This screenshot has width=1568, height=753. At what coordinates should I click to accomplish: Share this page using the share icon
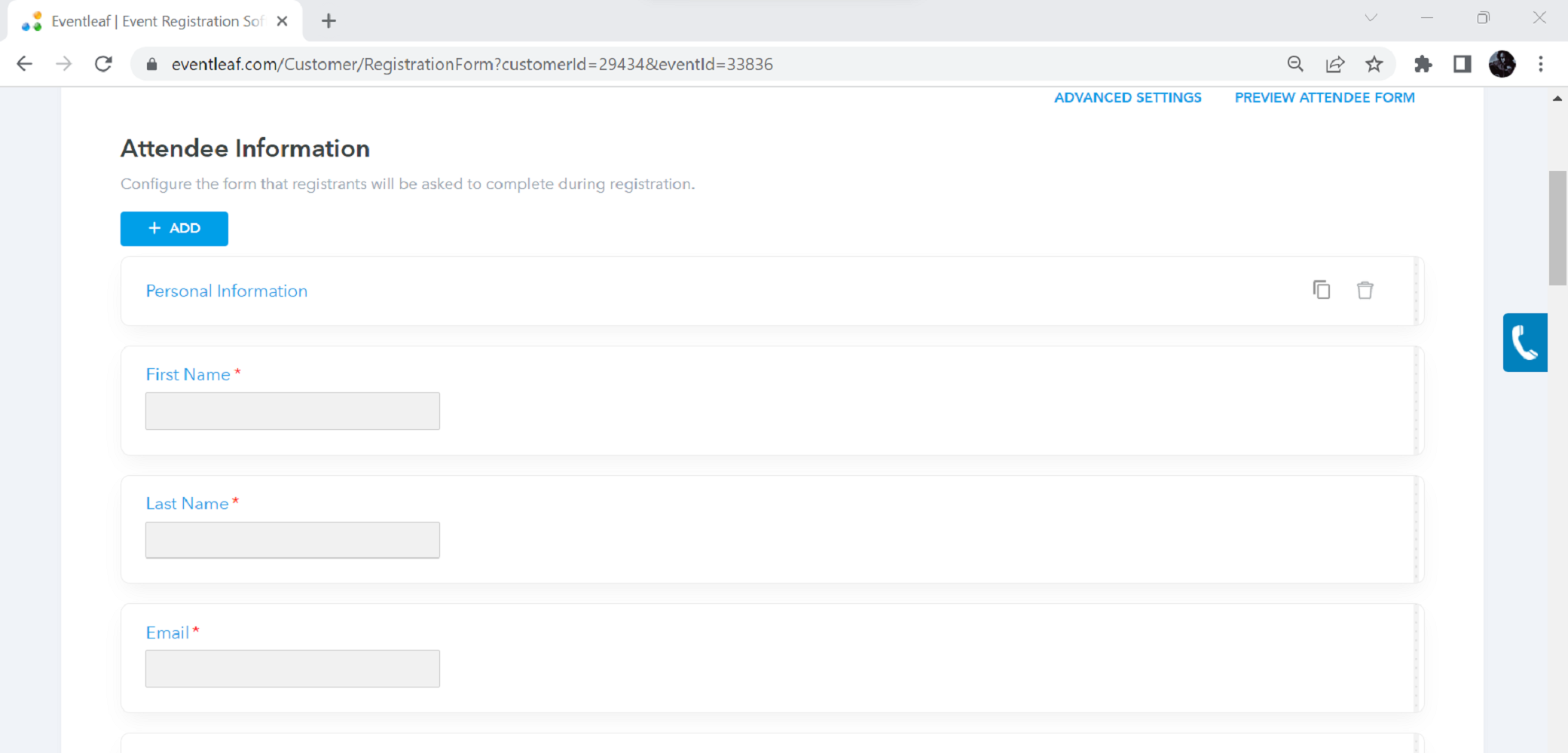(1334, 64)
